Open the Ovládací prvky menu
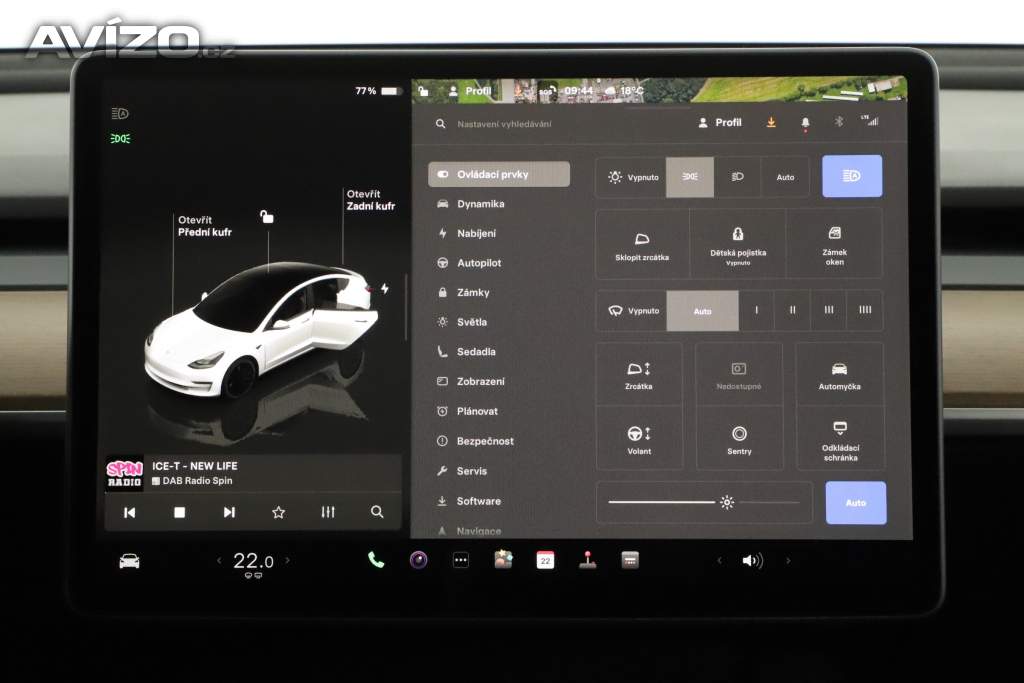This screenshot has width=1024, height=683. [499, 174]
